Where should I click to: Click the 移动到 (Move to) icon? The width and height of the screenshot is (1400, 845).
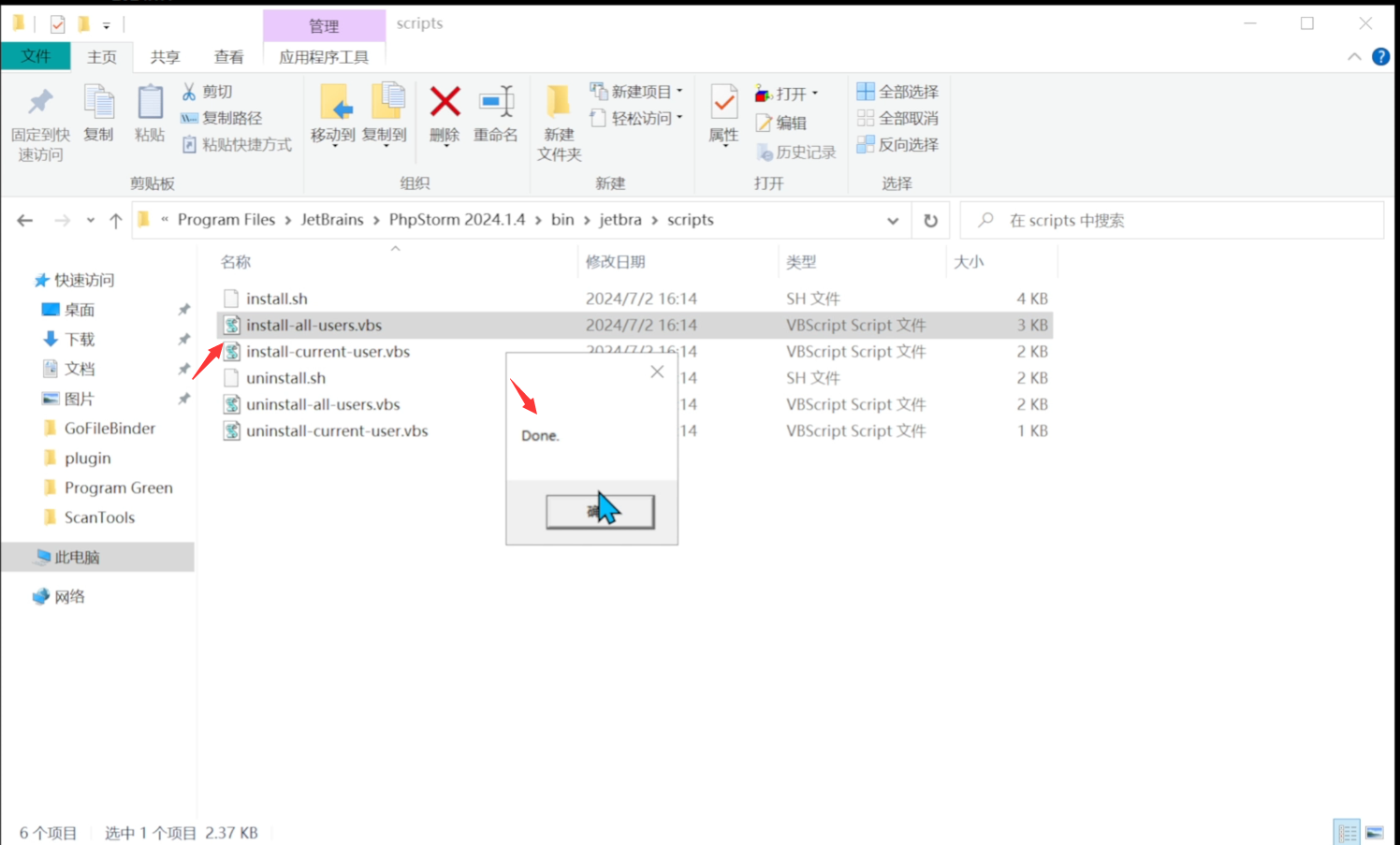(334, 102)
